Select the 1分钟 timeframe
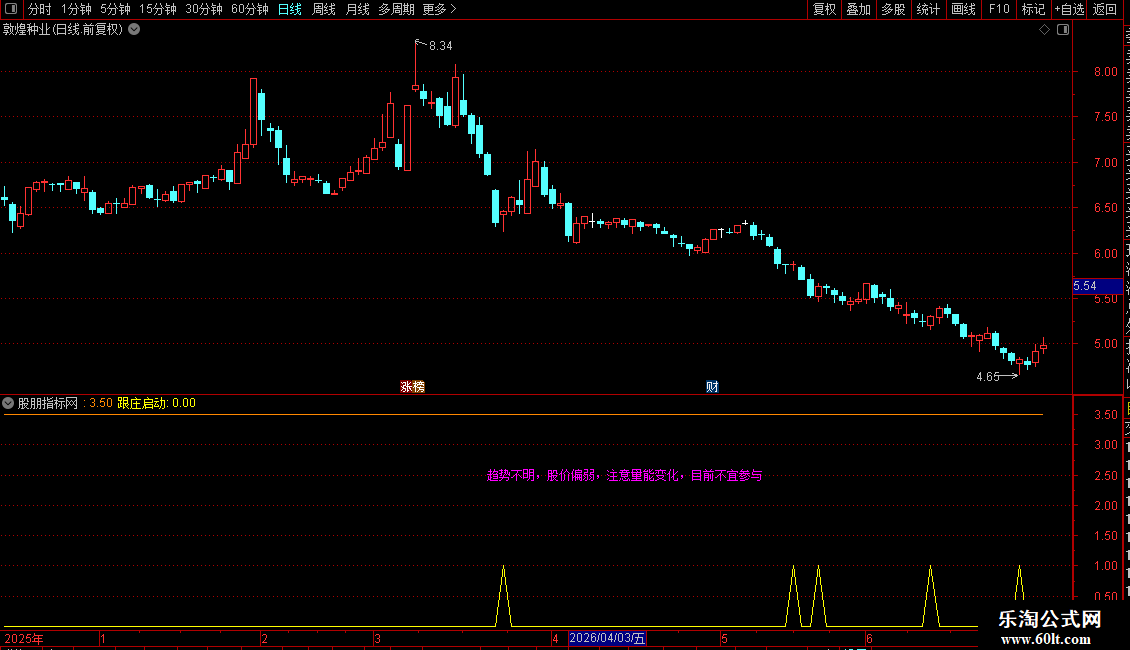 pos(76,9)
